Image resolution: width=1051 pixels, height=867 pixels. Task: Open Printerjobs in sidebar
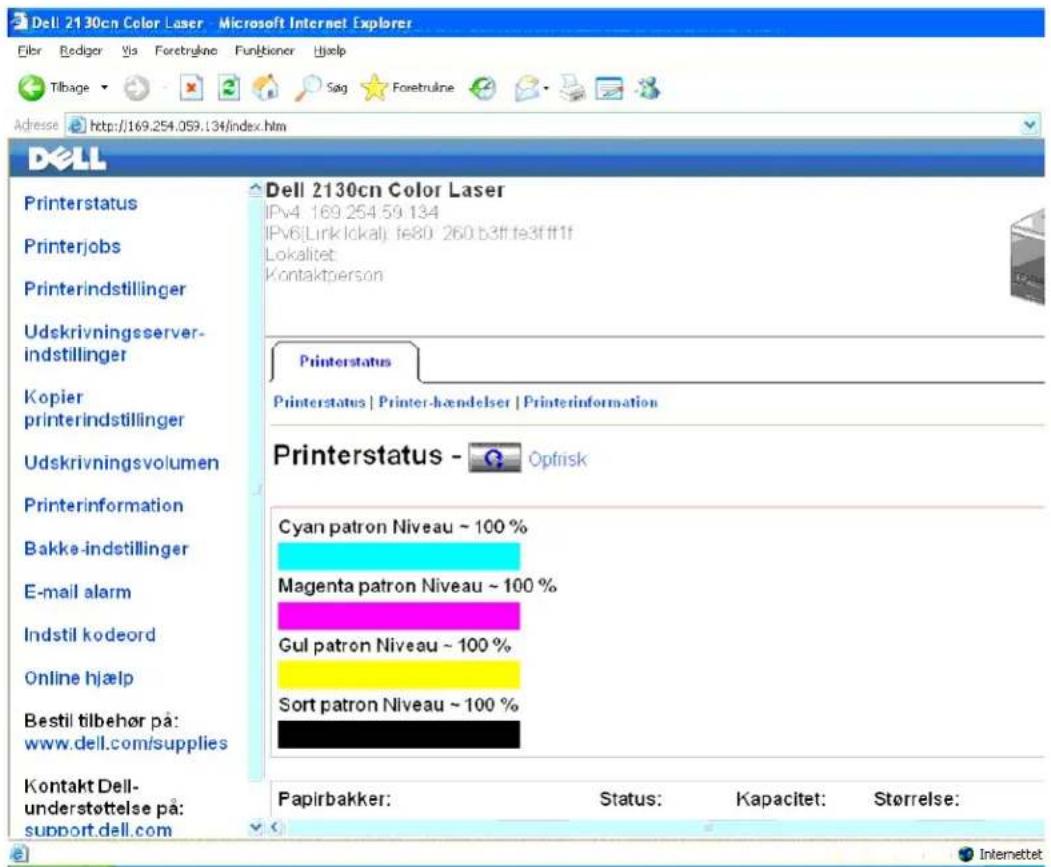72,246
